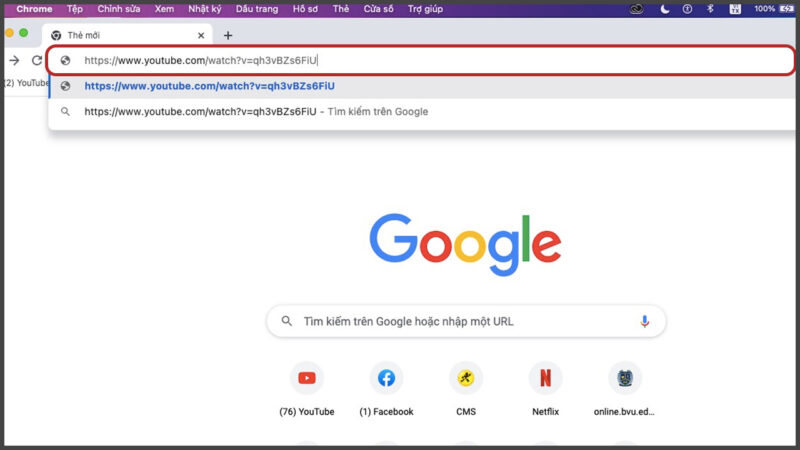This screenshot has height=450, width=800.
Task: Click the 'Trợ giúp' menu
Action: (425, 9)
